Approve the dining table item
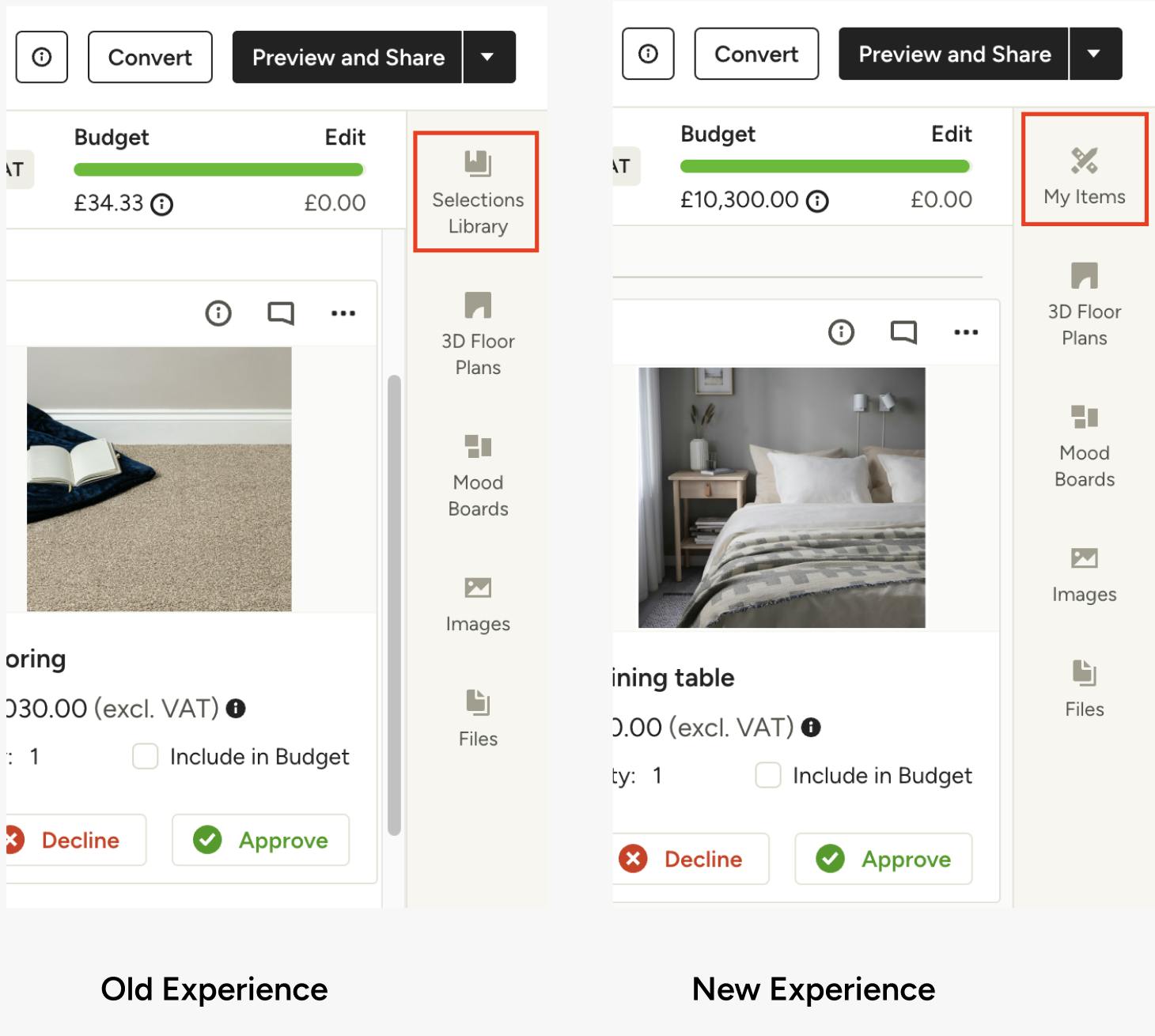Image resolution: width=1155 pixels, height=1036 pixels. click(x=883, y=859)
